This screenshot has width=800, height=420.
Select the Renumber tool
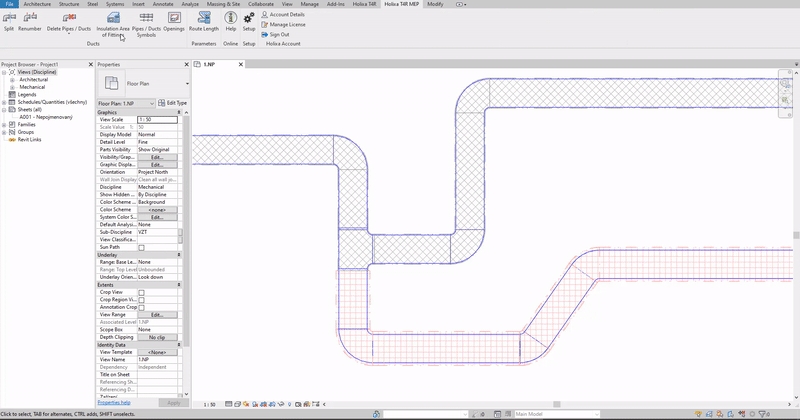click(x=30, y=18)
